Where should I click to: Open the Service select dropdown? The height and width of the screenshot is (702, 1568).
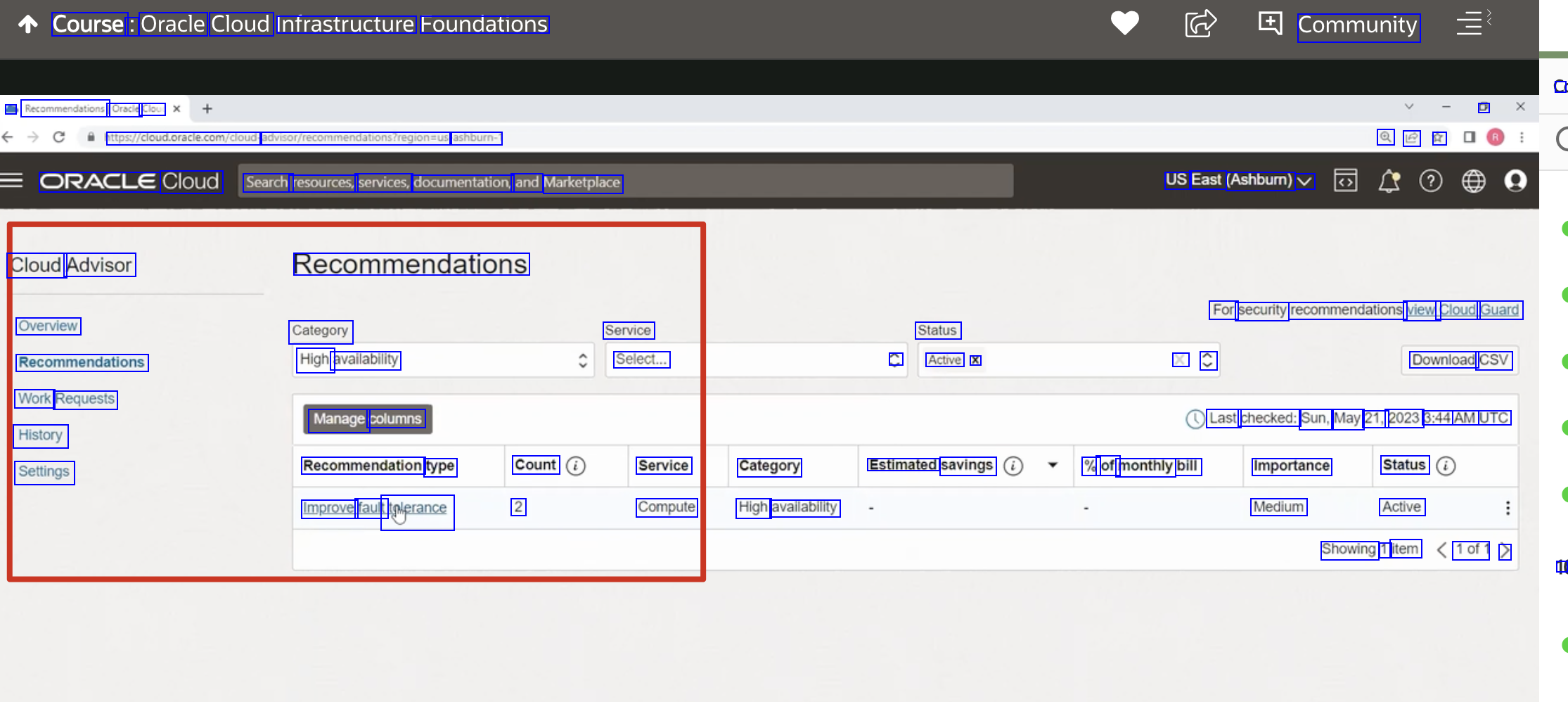click(x=756, y=360)
